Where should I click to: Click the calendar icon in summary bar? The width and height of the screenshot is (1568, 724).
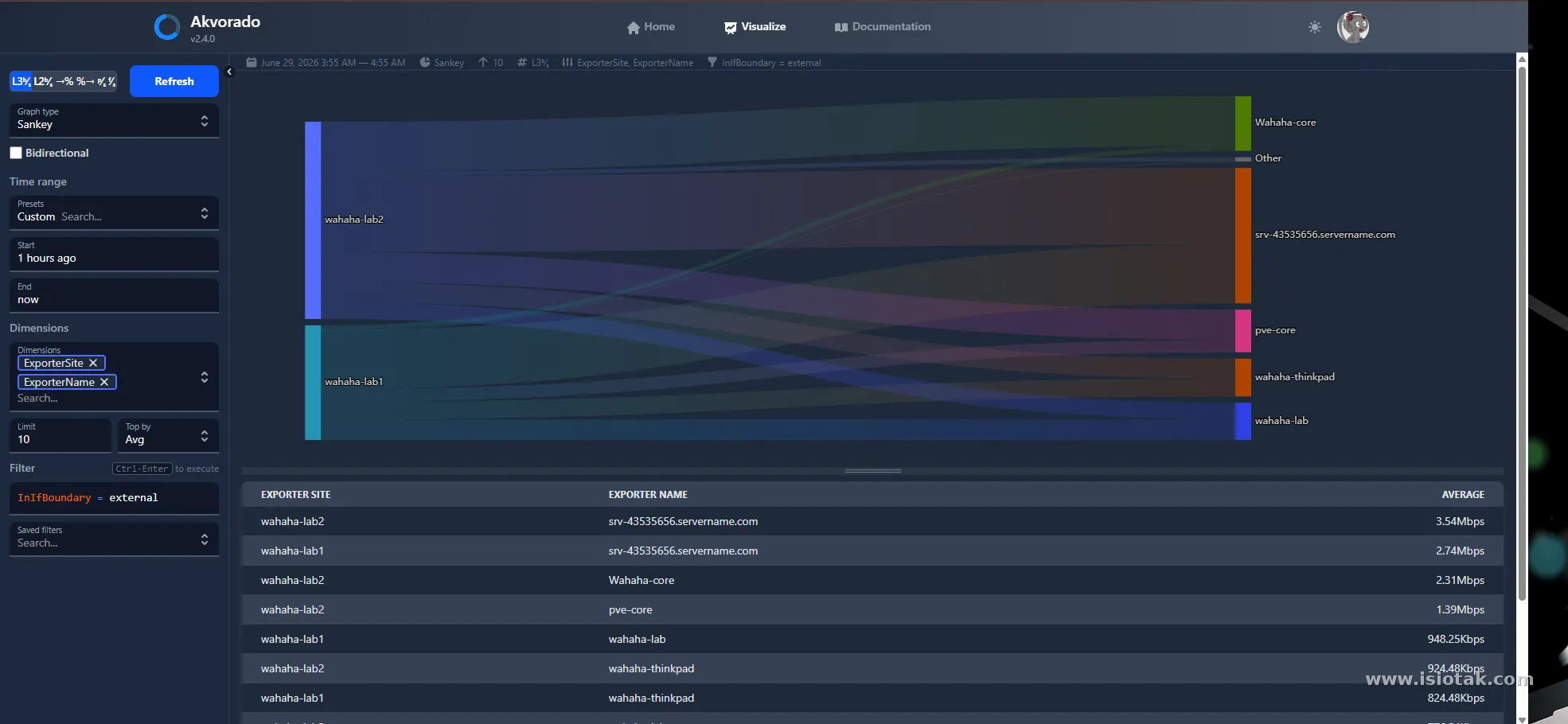[252, 62]
